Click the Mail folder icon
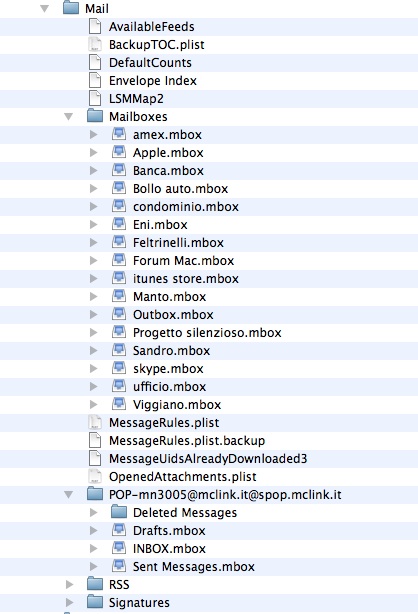The height and width of the screenshot is (614, 418). [71, 8]
